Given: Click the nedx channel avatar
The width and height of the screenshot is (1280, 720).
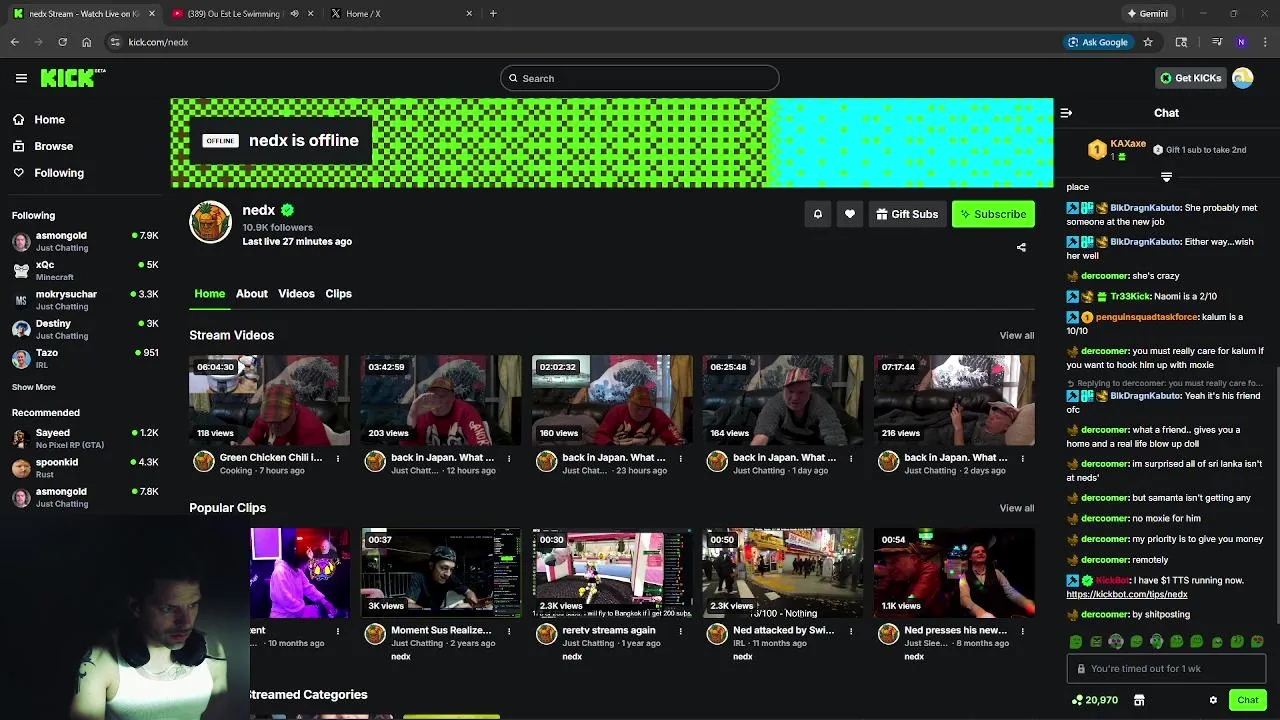Looking at the screenshot, I should click(211, 222).
